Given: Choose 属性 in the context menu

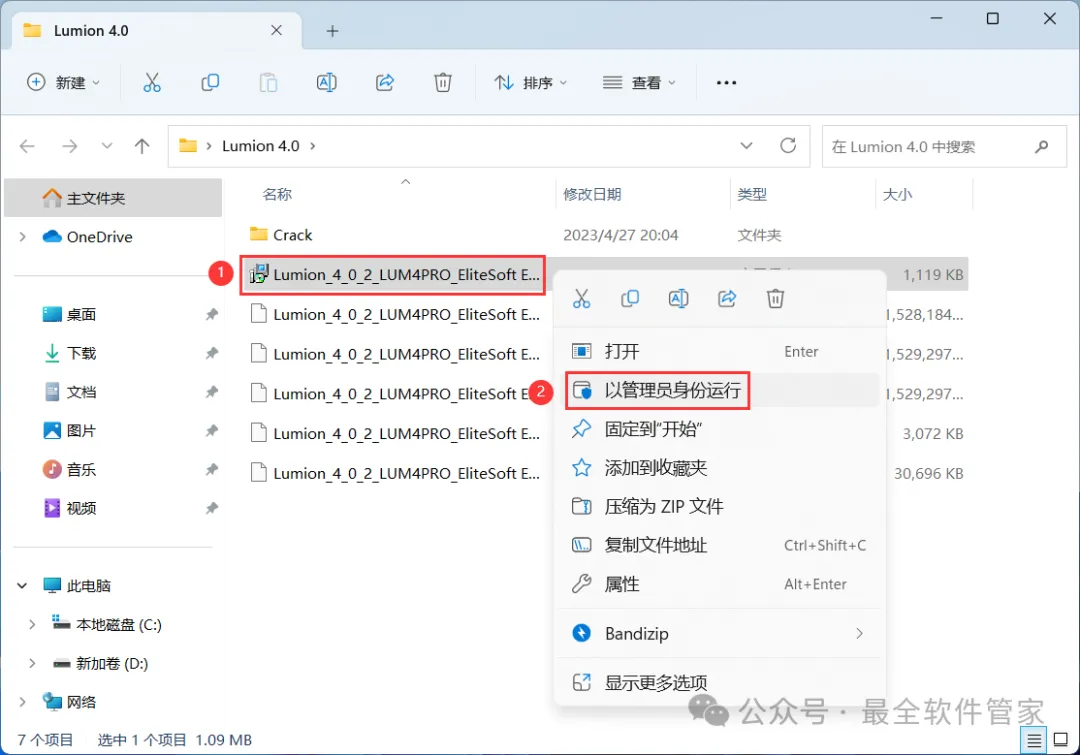Looking at the screenshot, I should pyautogui.click(x=719, y=583).
